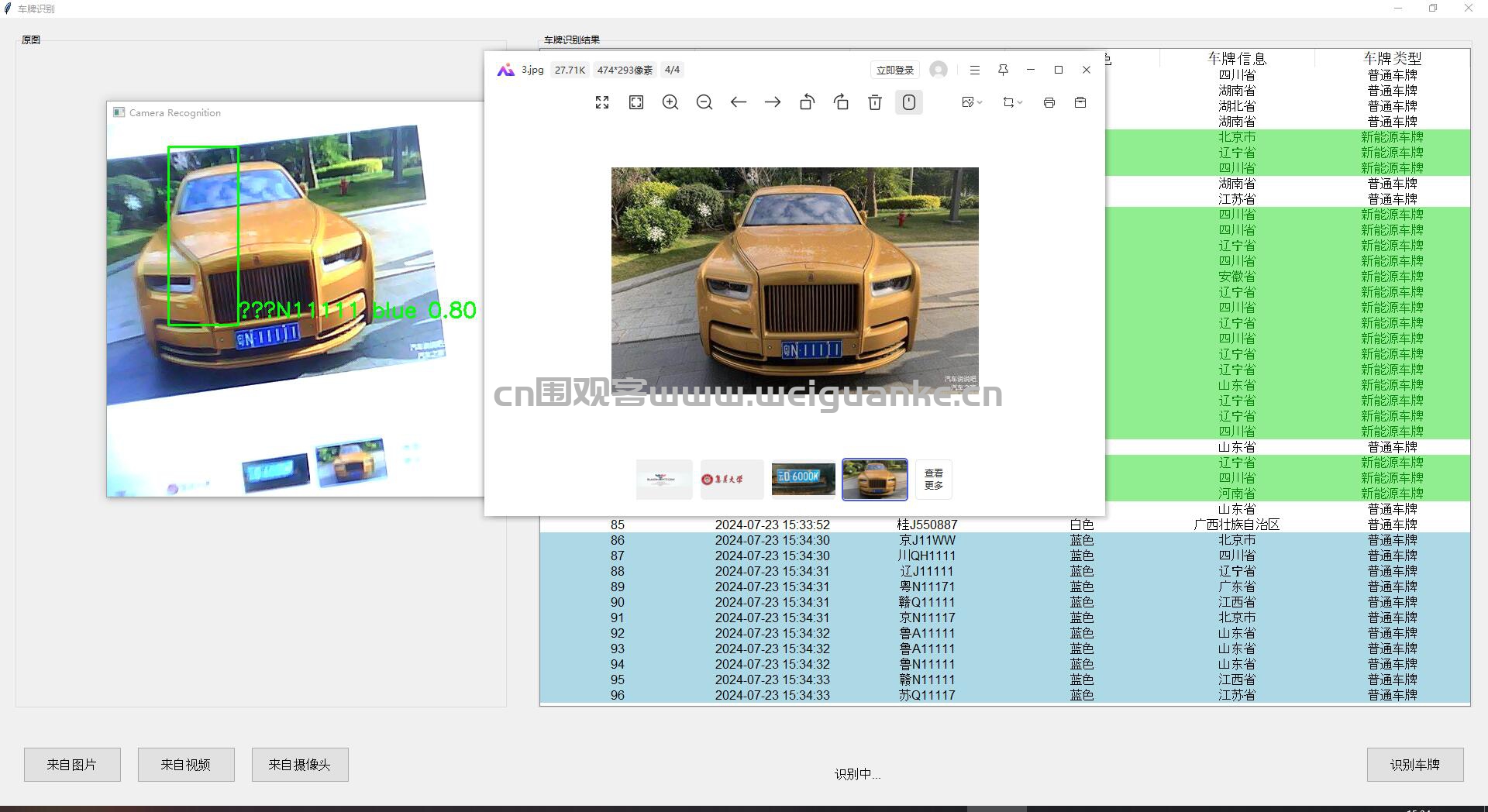Minimize the image viewer window
1488x812 pixels.
(1031, 70)
